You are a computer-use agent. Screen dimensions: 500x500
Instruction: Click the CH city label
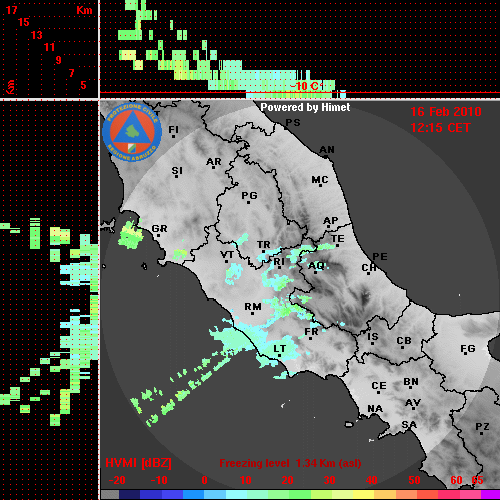click(369, 268)
